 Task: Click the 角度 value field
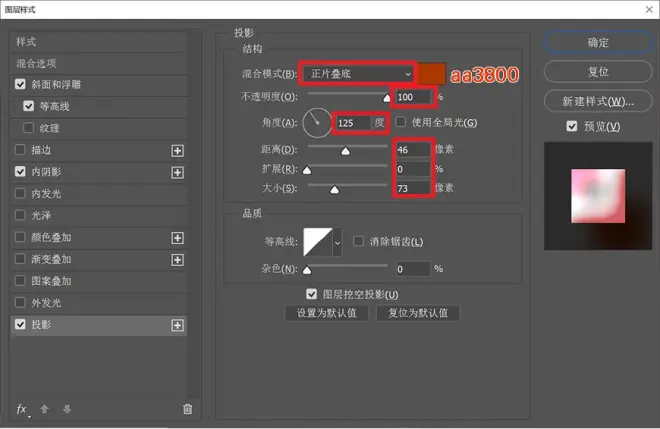[353, 123]
